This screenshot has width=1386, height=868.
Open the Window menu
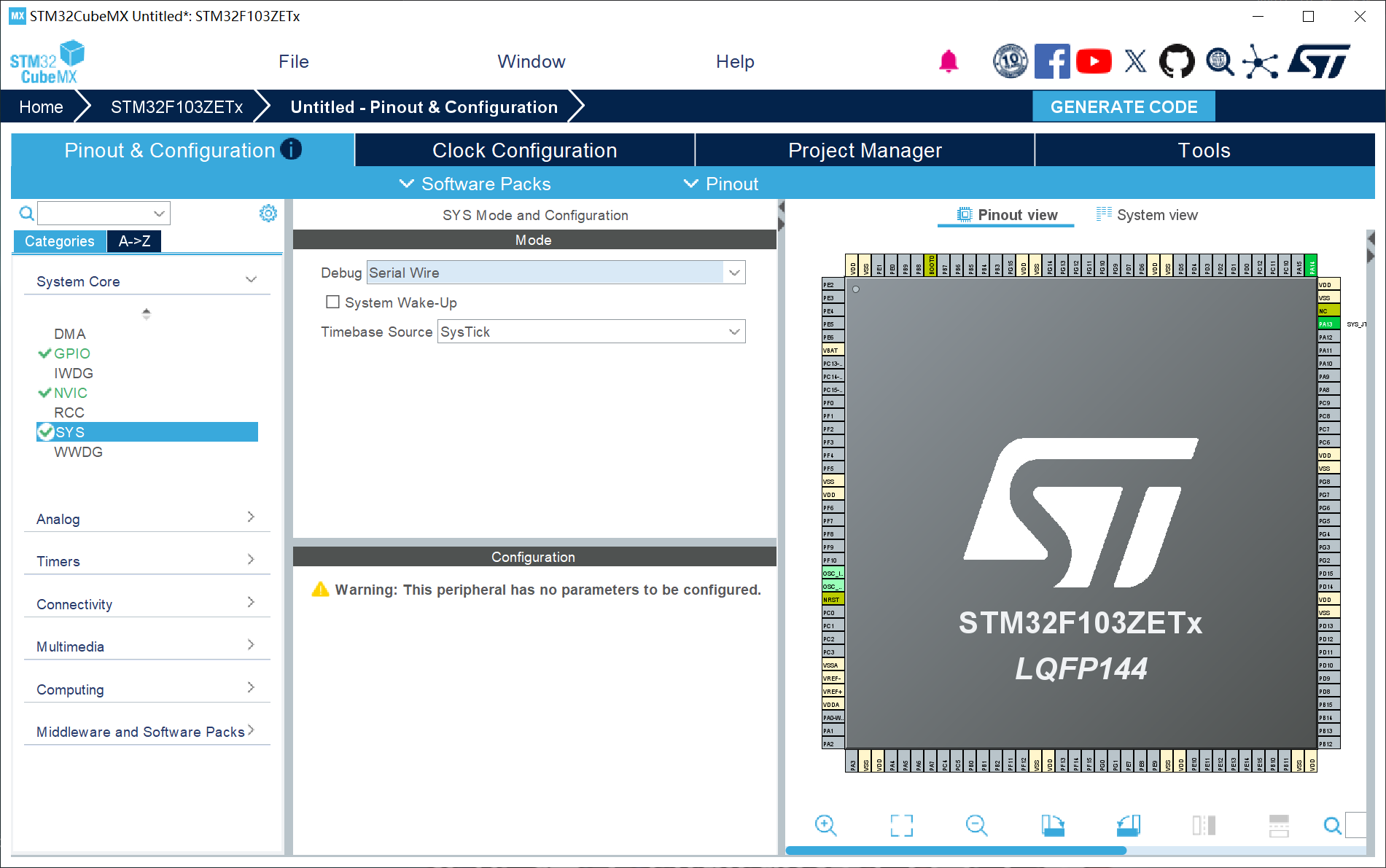click(532, 62)
